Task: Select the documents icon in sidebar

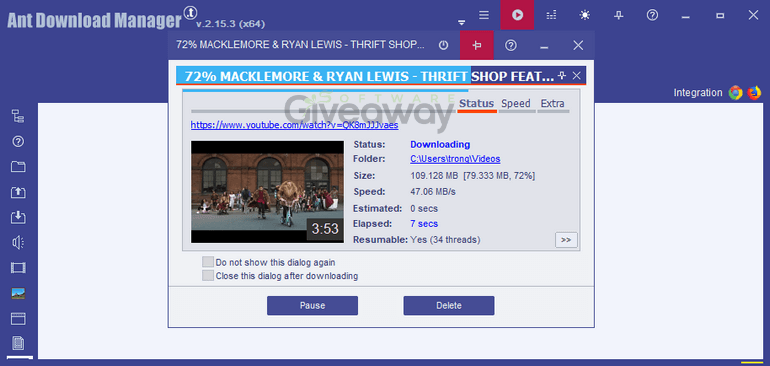Action: (x=18, y=343)
